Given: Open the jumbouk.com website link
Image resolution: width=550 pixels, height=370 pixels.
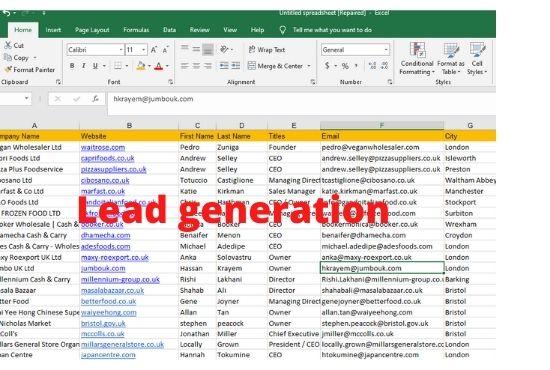Looking at the screenshot, I should coord(103,268).
